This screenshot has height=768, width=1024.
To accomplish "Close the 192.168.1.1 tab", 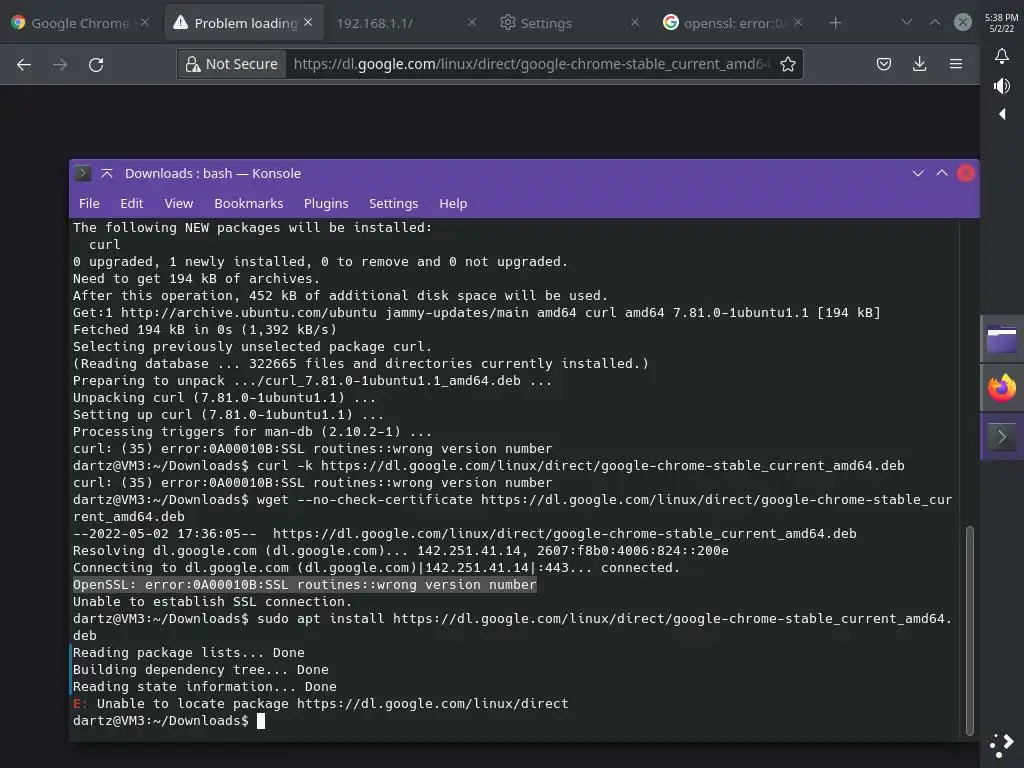I will 472,23.
